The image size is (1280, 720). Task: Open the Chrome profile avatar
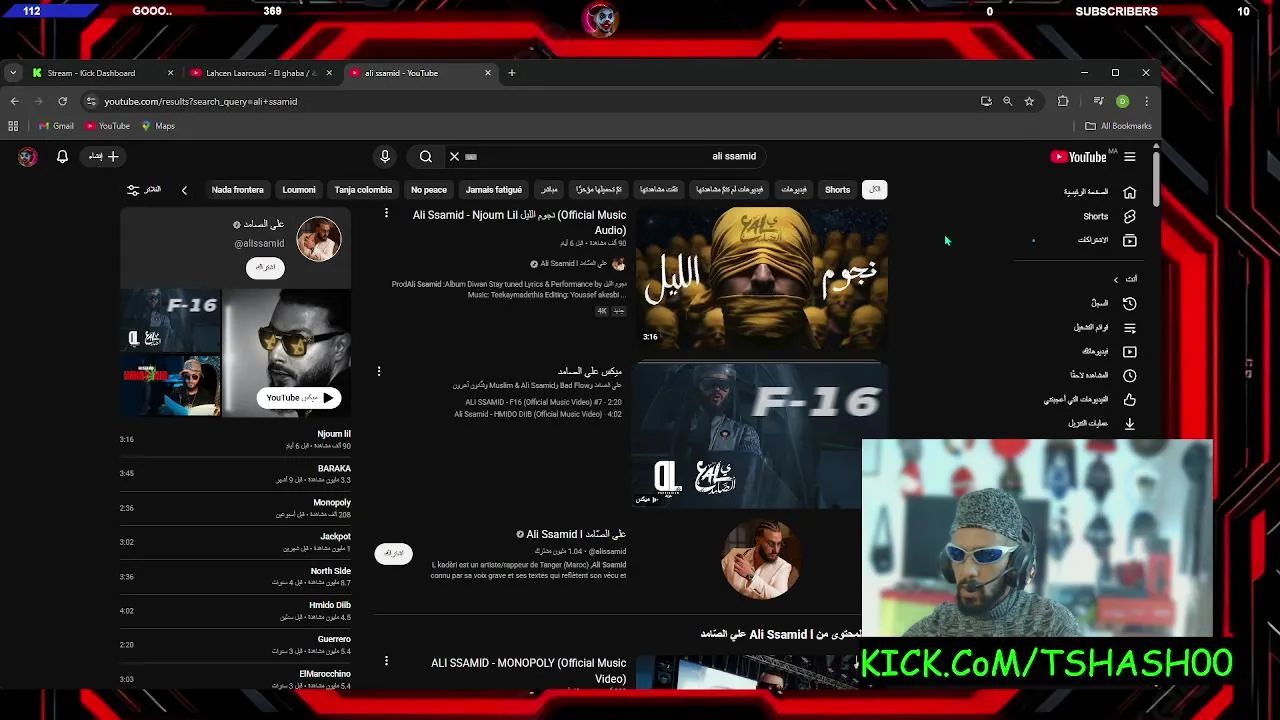[x=1122, y=101]
